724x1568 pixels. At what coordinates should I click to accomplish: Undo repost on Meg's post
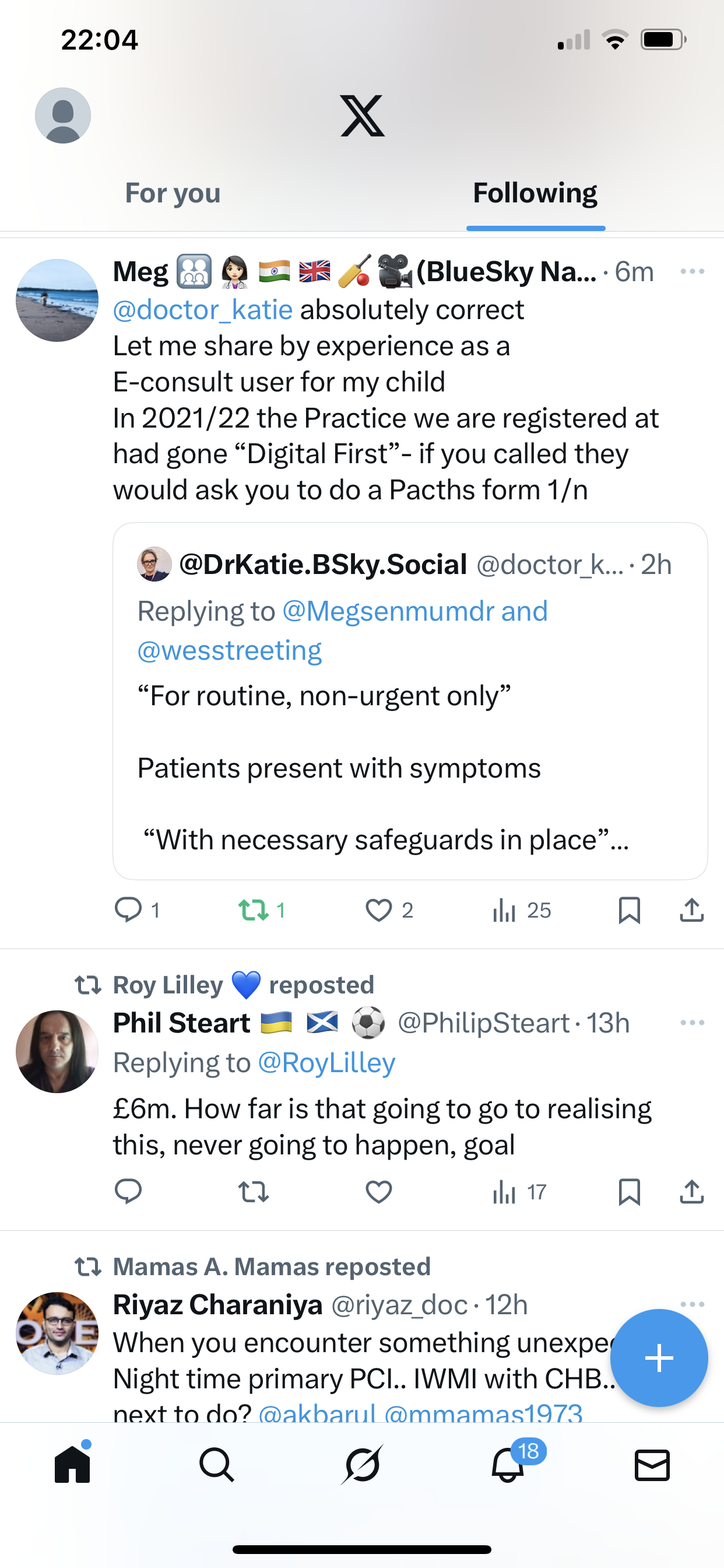(254, 910)
